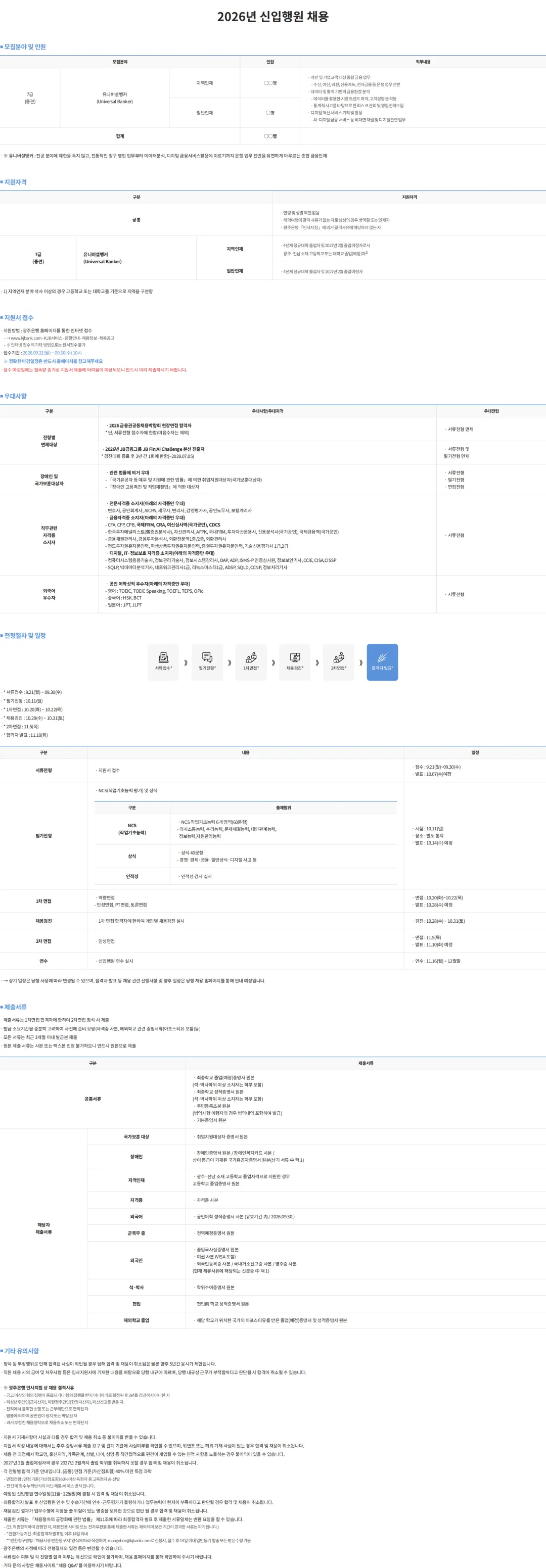Click the 접수기간 date range line
The height and width of the screenshot is (1568, 546).
coord(41,352)
